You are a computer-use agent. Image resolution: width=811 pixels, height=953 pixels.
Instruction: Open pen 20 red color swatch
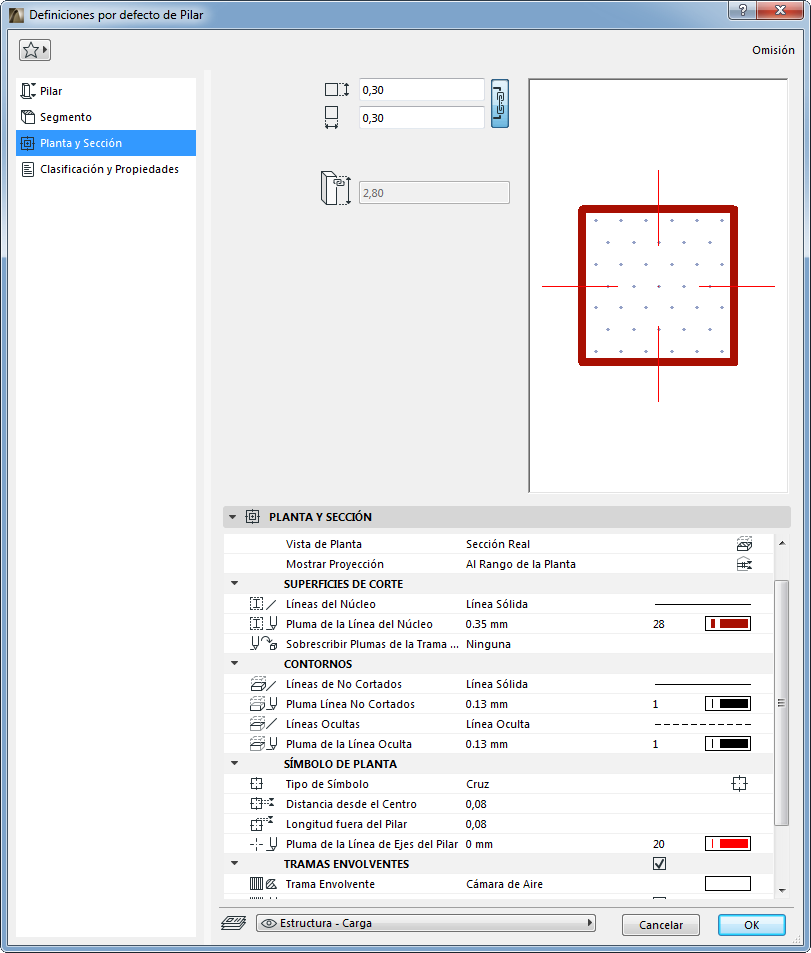[728, 844]
